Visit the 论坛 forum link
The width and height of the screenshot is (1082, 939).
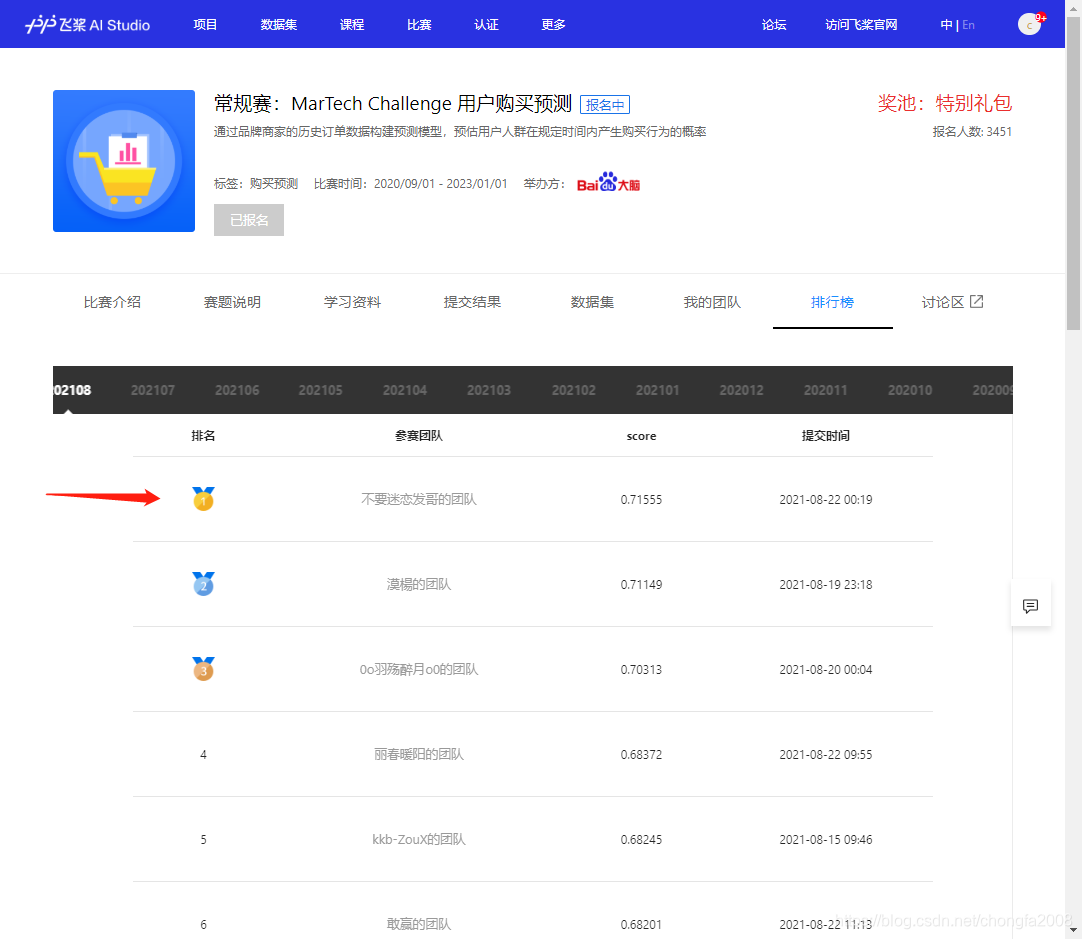coord(774,25)
